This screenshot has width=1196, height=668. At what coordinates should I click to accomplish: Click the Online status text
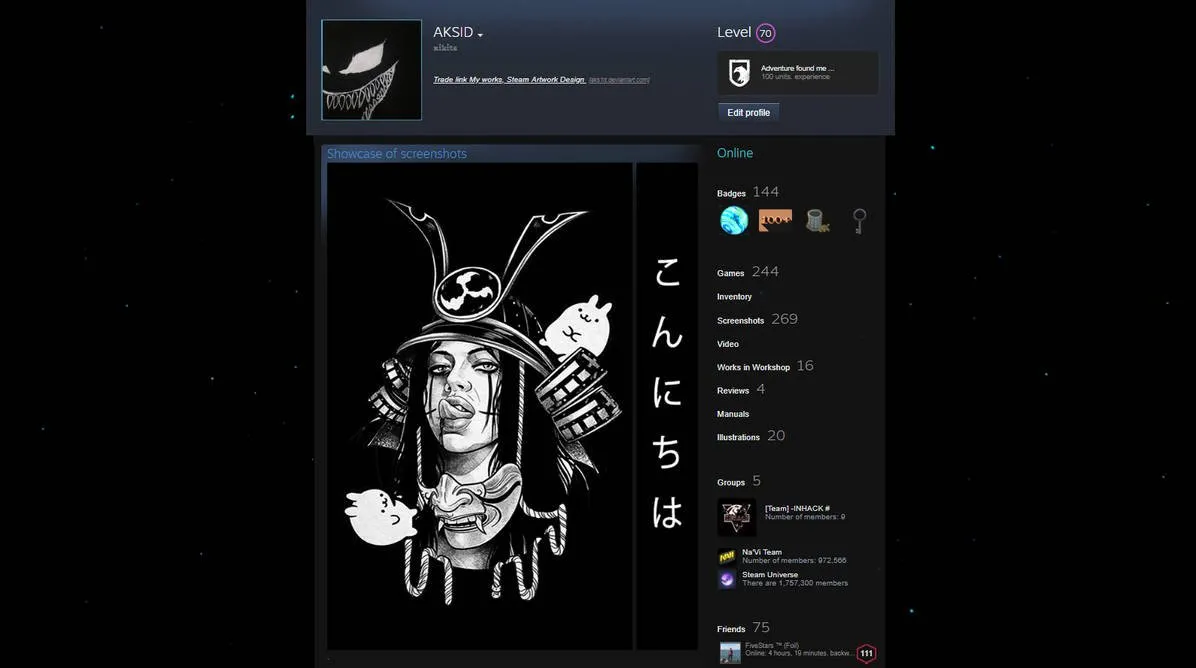(x=735, y=153)
